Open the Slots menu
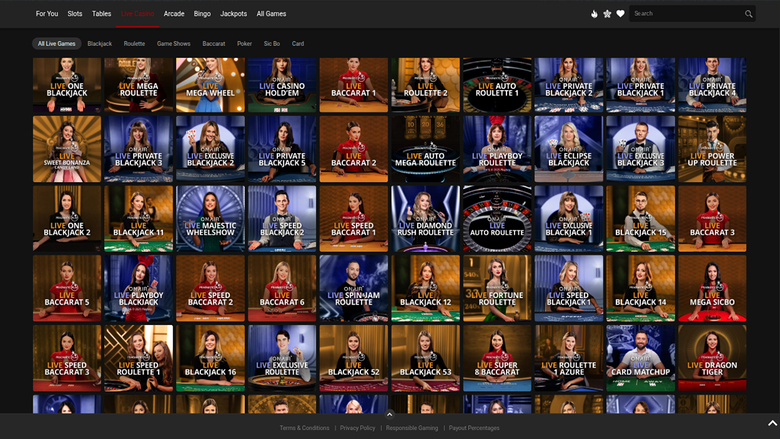 [75, 14]
